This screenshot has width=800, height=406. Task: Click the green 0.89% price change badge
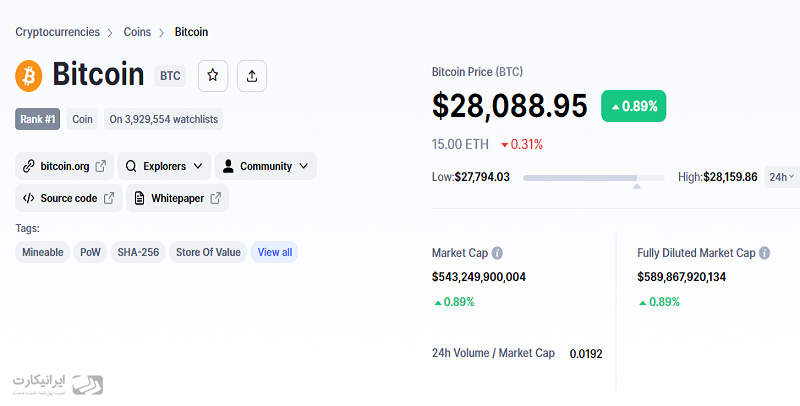pyautogui.click(x=634, y=106)
